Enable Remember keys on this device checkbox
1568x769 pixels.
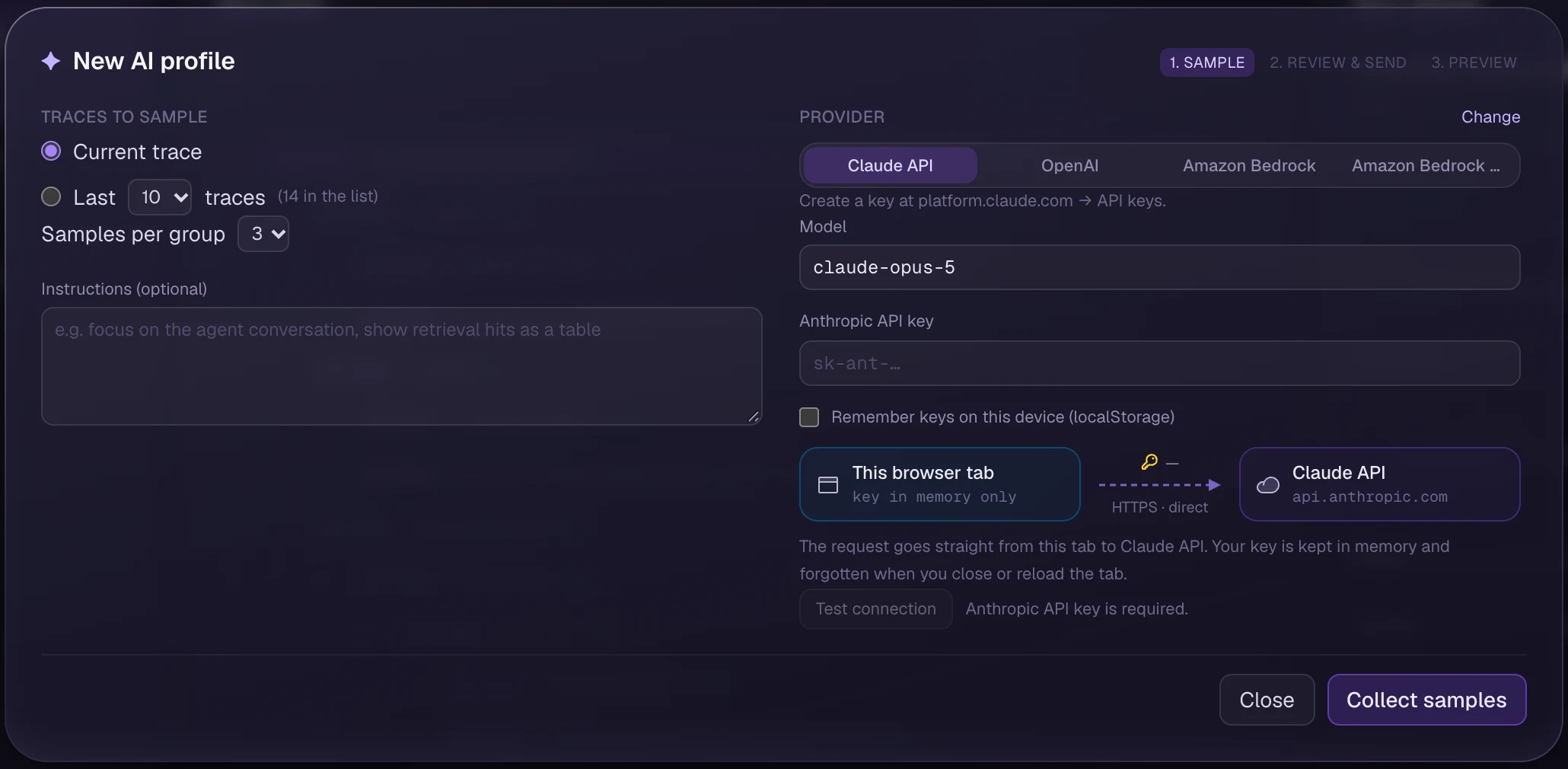click(x=809, y=417)
